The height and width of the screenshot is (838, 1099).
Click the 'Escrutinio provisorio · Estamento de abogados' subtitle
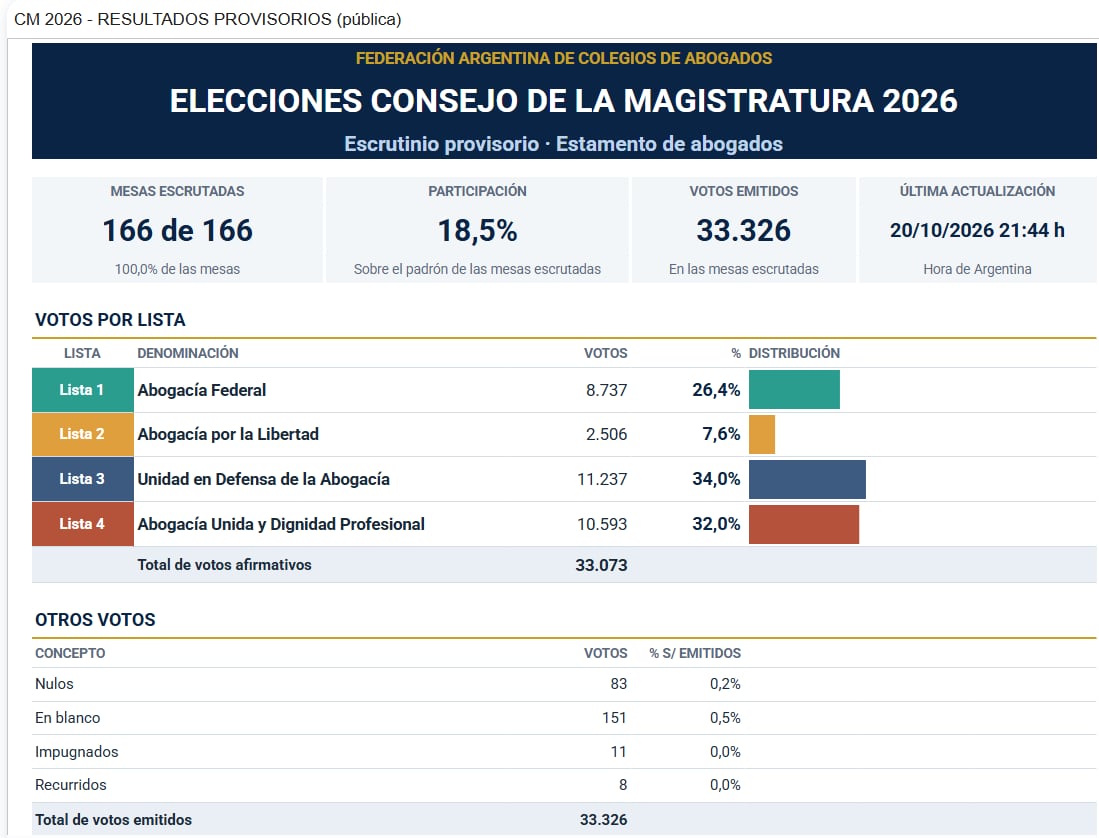(564, 144)
